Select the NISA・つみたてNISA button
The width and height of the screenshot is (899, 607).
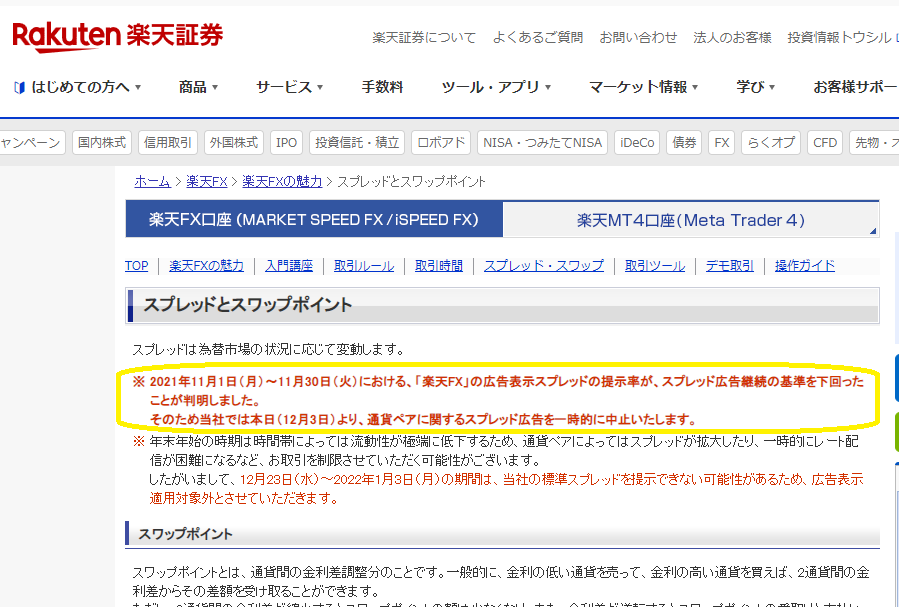point(542,143)
